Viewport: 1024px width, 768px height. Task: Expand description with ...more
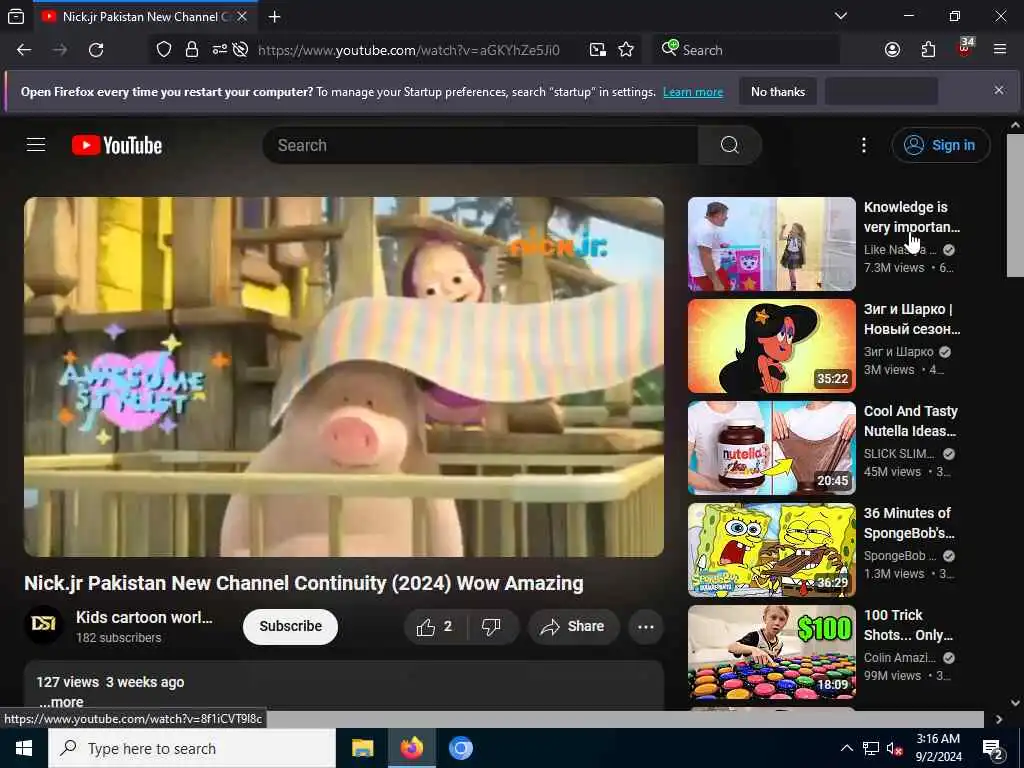(x=61, y=702)
